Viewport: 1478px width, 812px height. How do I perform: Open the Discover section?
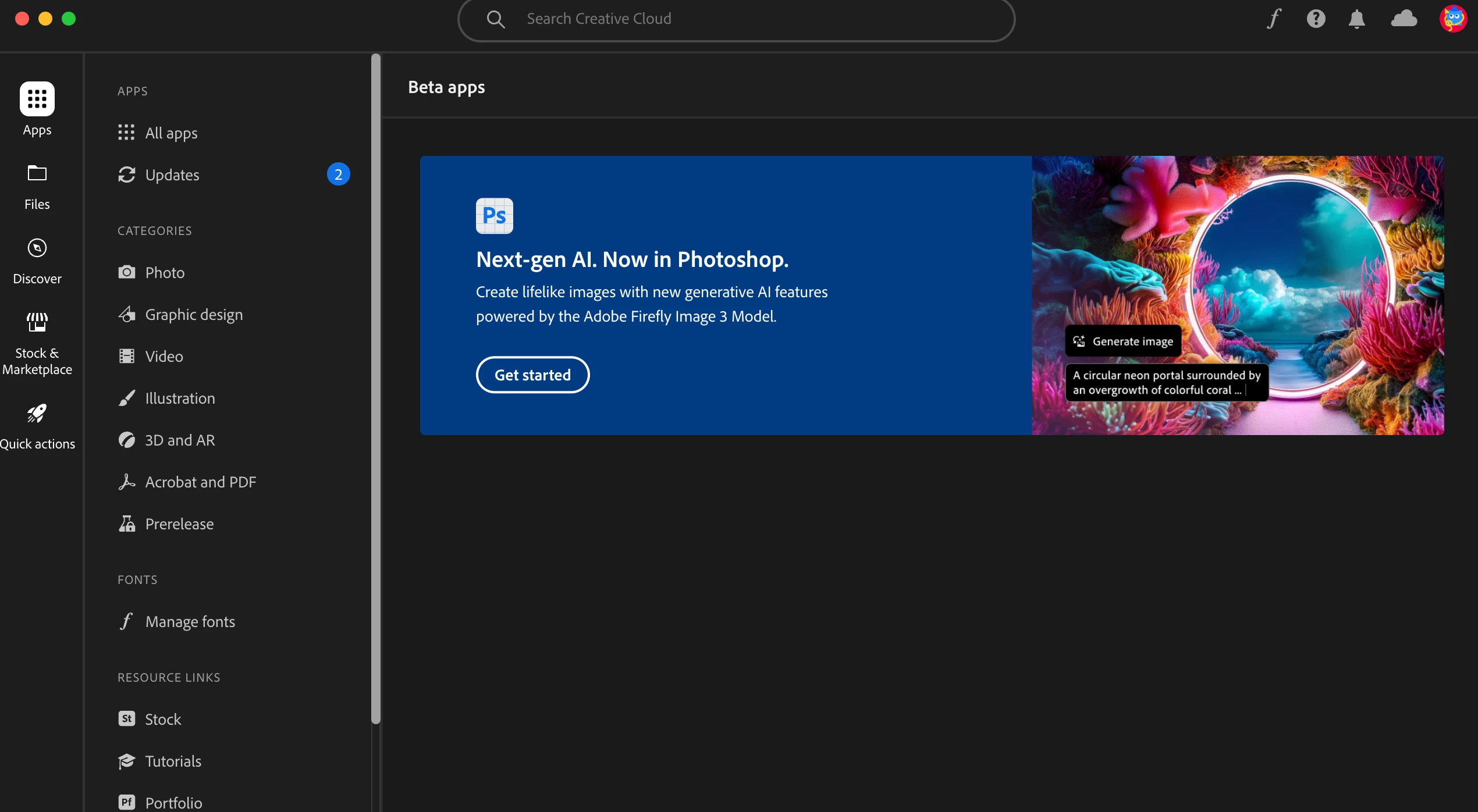[x=37, y=261]
